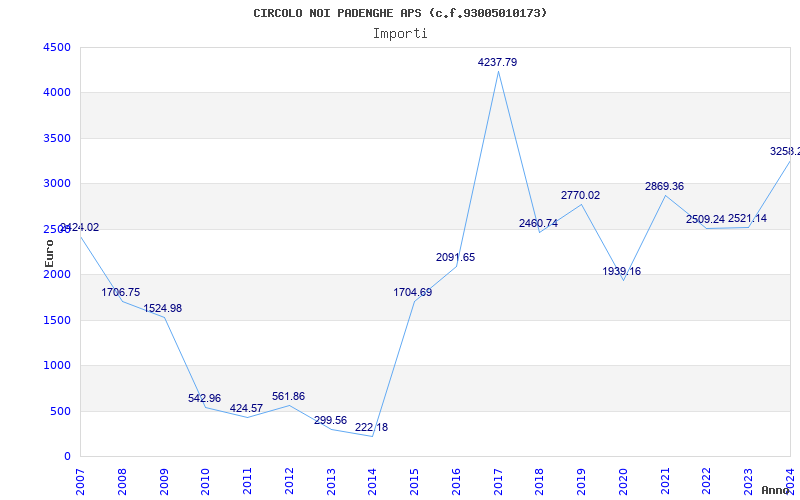800x500 pixels.
Task: Click the 3500 y-axis tick label
Action: (x=57, y=138)
